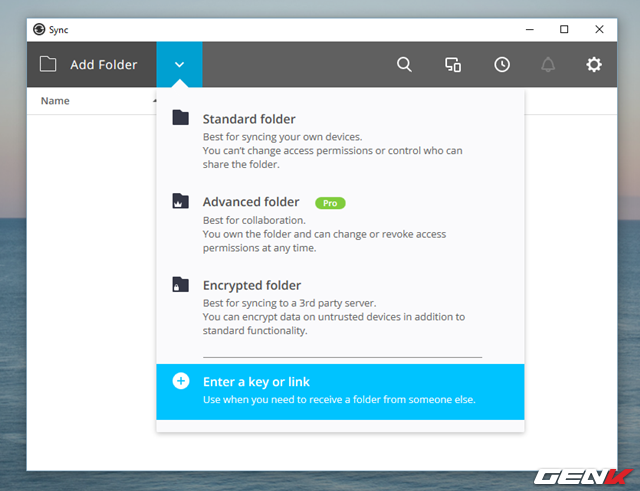This screenshot has width=640, height=491.
Task: Open settings gear icon
Action: click(594, 65)
